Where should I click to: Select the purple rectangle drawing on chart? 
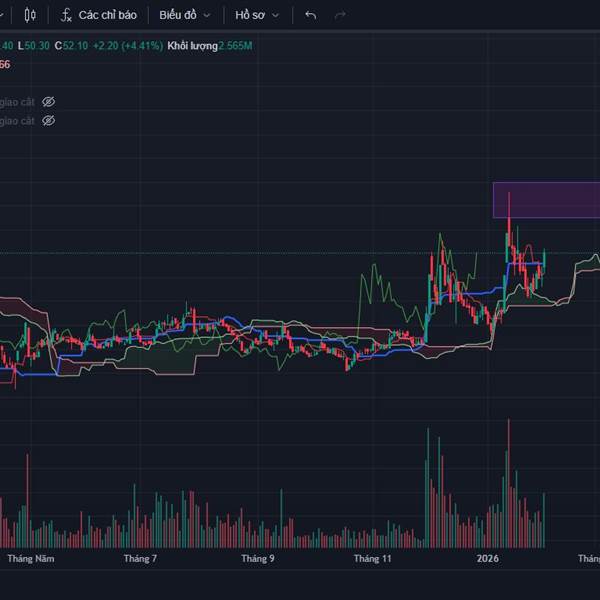pyautogui.click(x=546, y=200)
